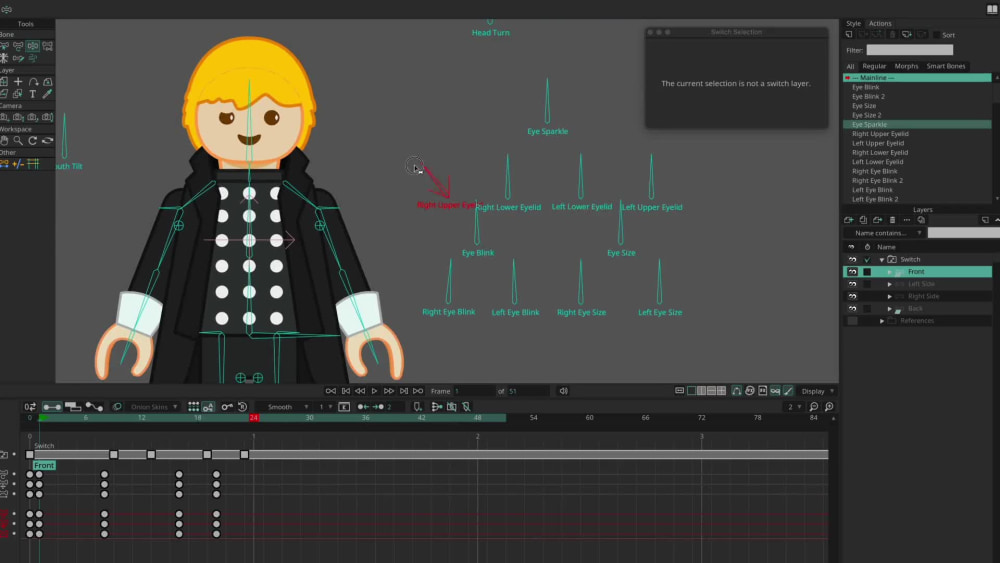Image resolution: width=1000 pixels, height=563 pixels.
Task: Zoom out the timeline
Action: 814,407
